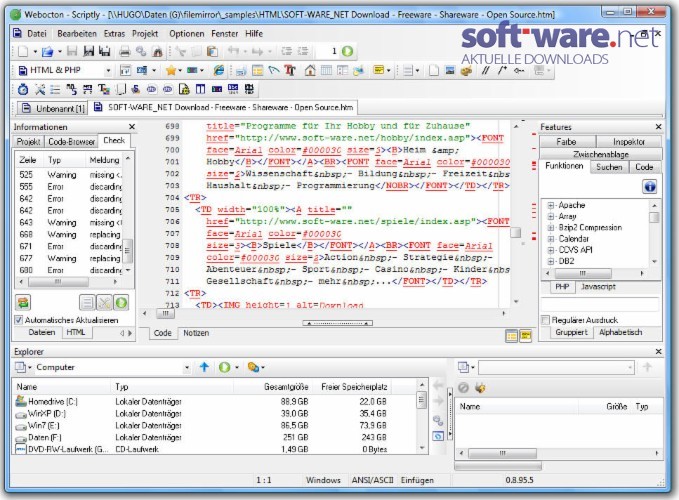679x500 pixels.
Task: Click the green go-to-line arrow icon
Action: coord(347,52)
